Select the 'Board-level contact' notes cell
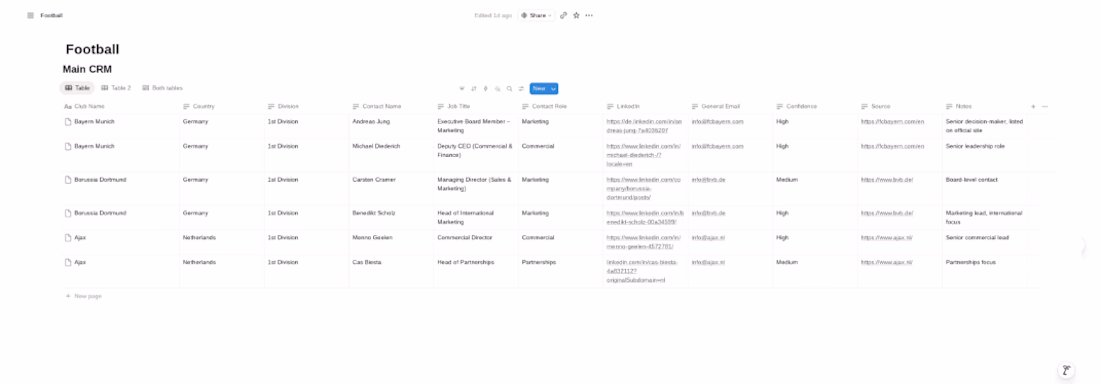The width and height of the screenshot is (1100, 384). click(971, 180)
